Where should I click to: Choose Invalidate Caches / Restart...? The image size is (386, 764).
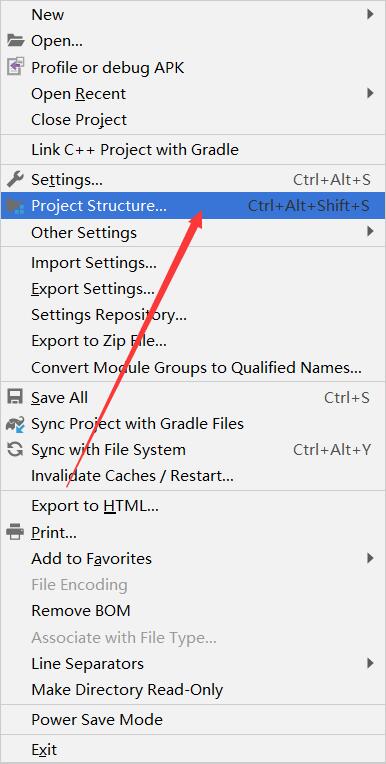pyautogui.click(x=193, y=476)
